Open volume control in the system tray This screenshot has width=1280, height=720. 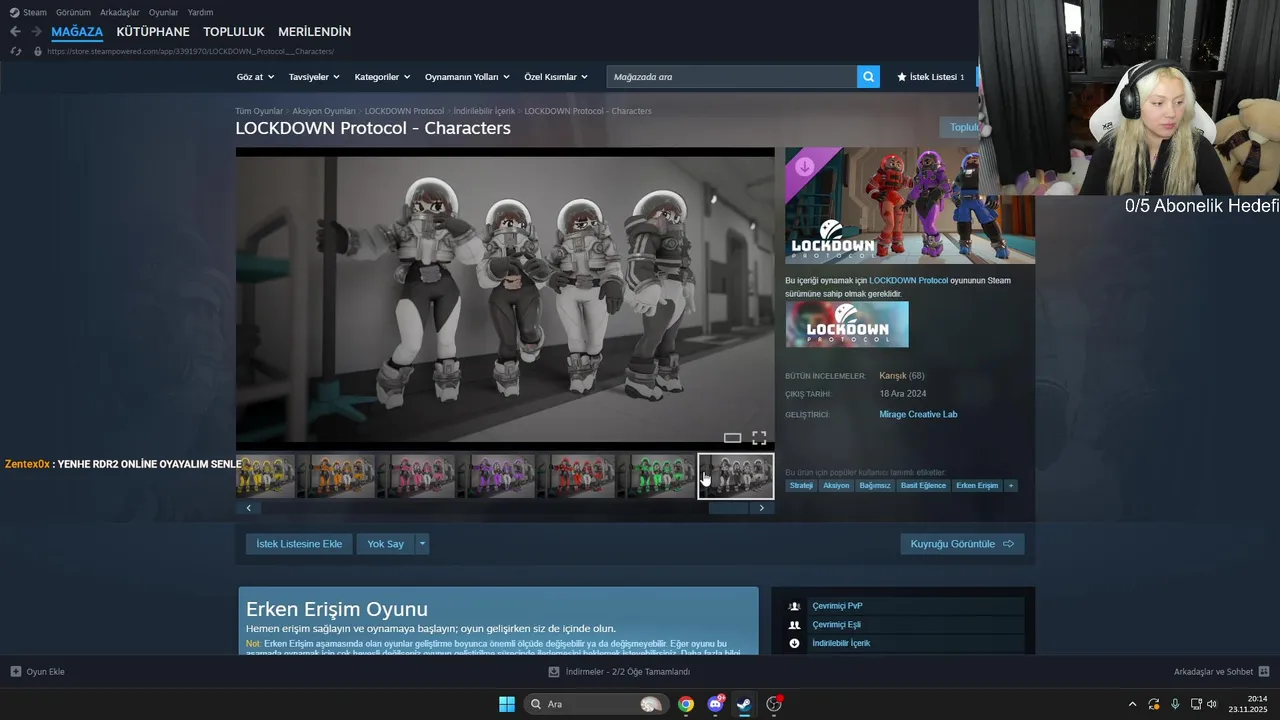click(x=1212, y=704)
